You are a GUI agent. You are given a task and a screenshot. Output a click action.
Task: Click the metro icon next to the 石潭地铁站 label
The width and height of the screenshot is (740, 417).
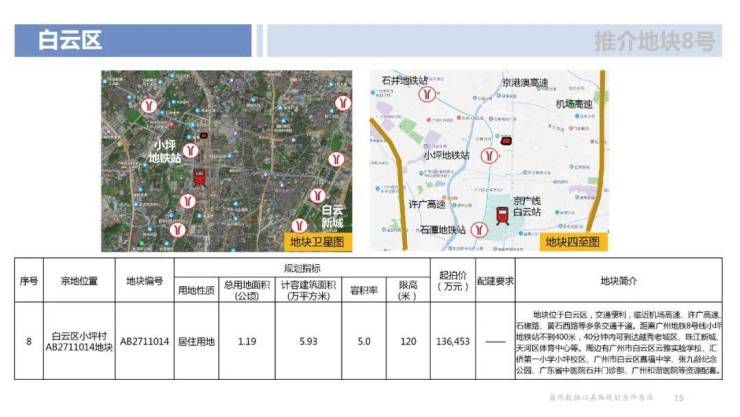(479, 230)
